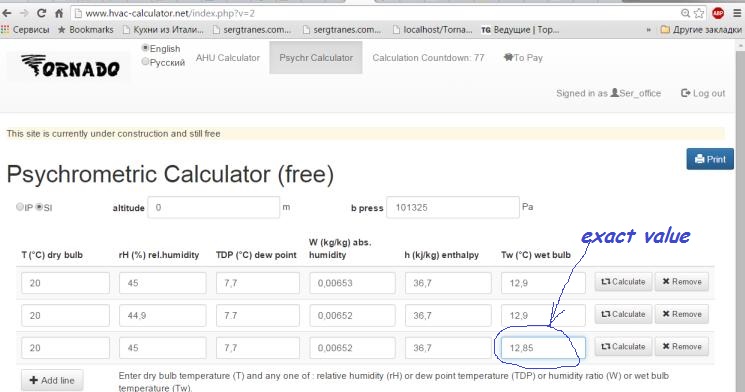Viewport: 745px width, 392px height.
Task: Click the Tornado logo
Action: (x=70, y=66)
